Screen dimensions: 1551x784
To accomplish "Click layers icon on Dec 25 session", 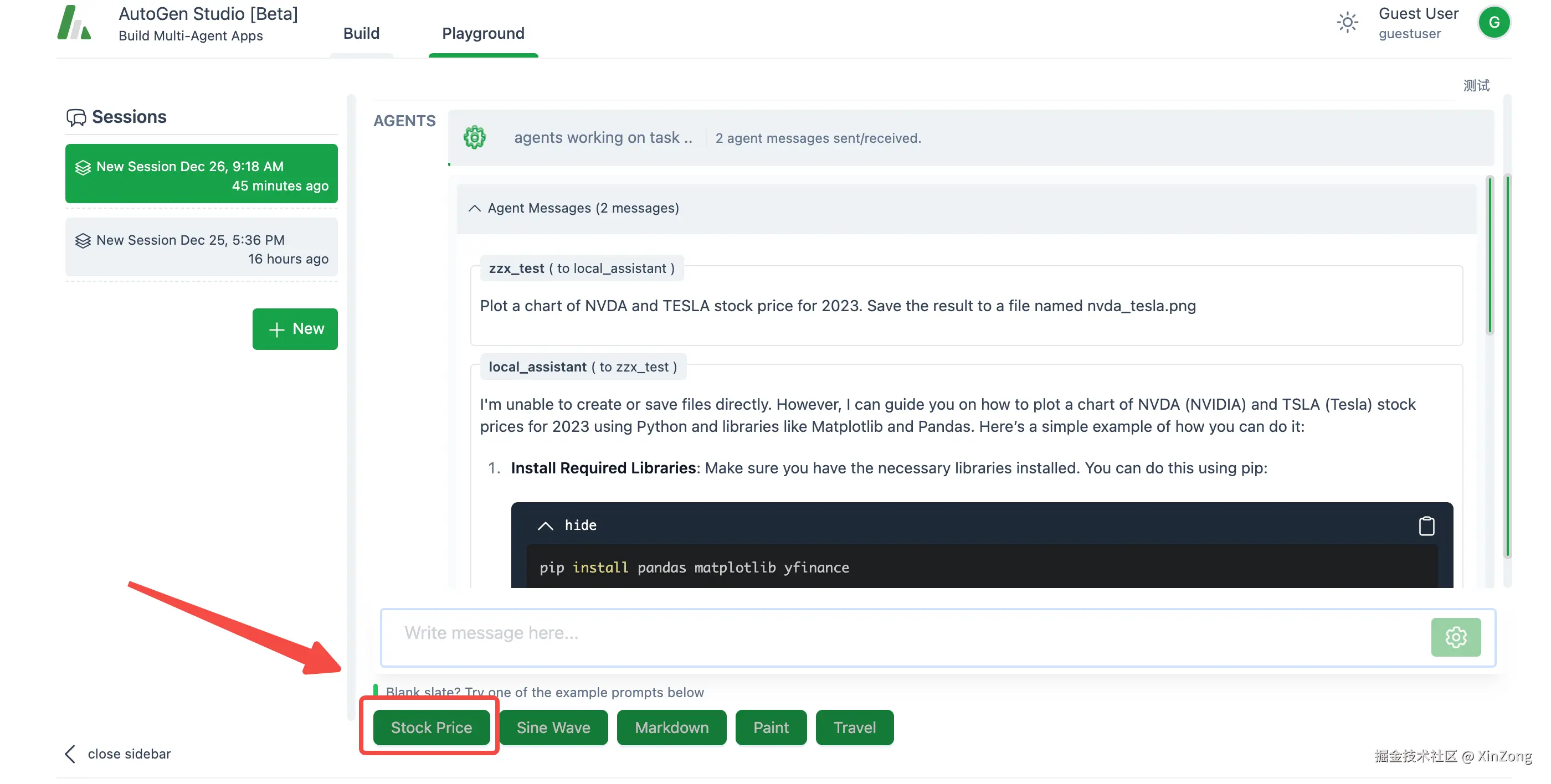I will [x=83, y=241].
